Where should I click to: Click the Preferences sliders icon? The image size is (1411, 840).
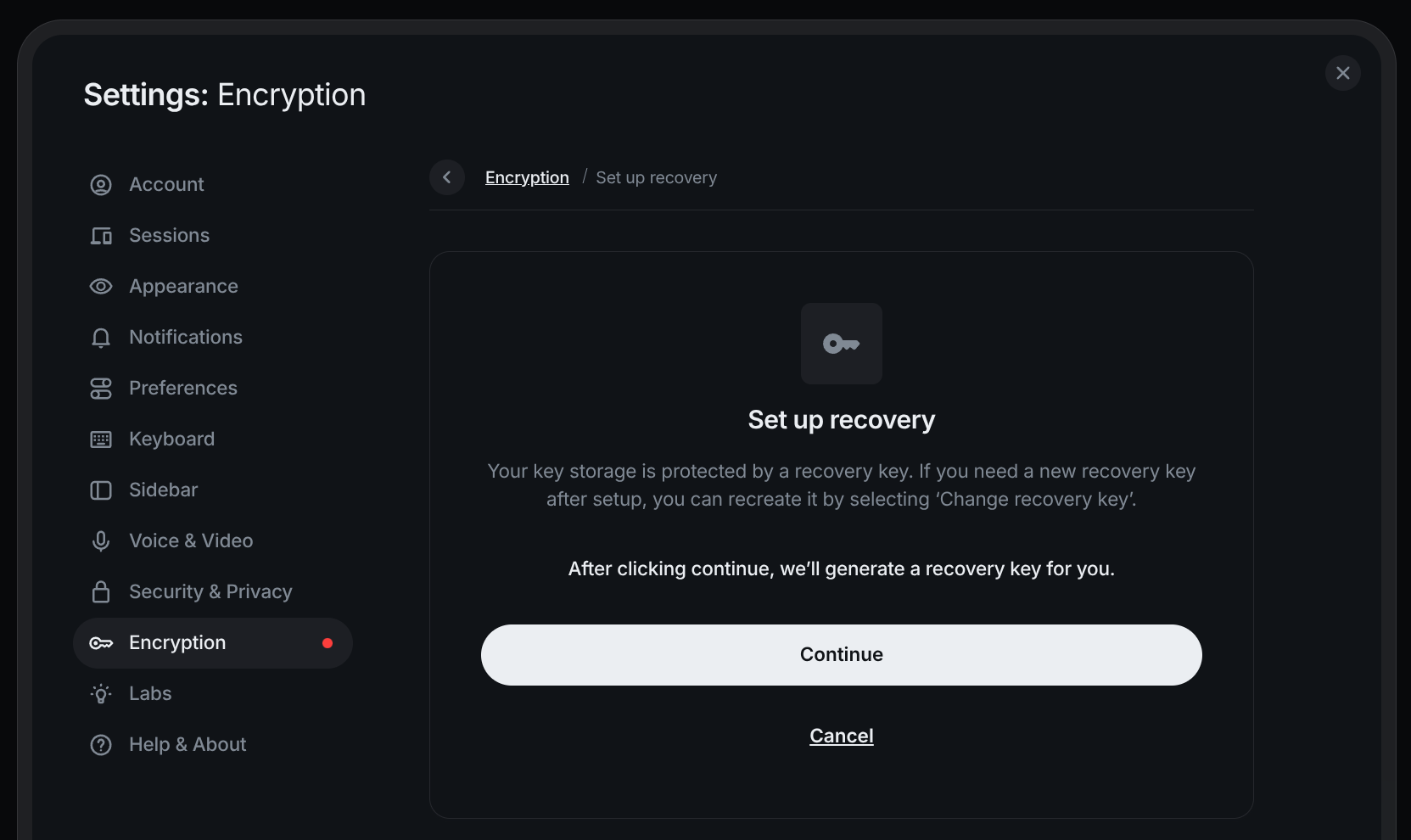tap(101, 389)
